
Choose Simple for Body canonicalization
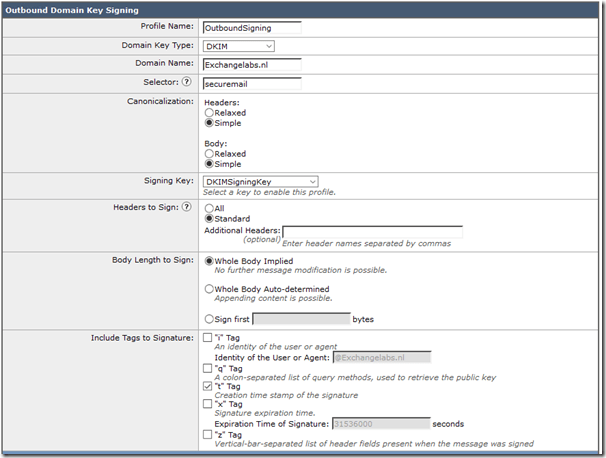[x=208, y=165]
